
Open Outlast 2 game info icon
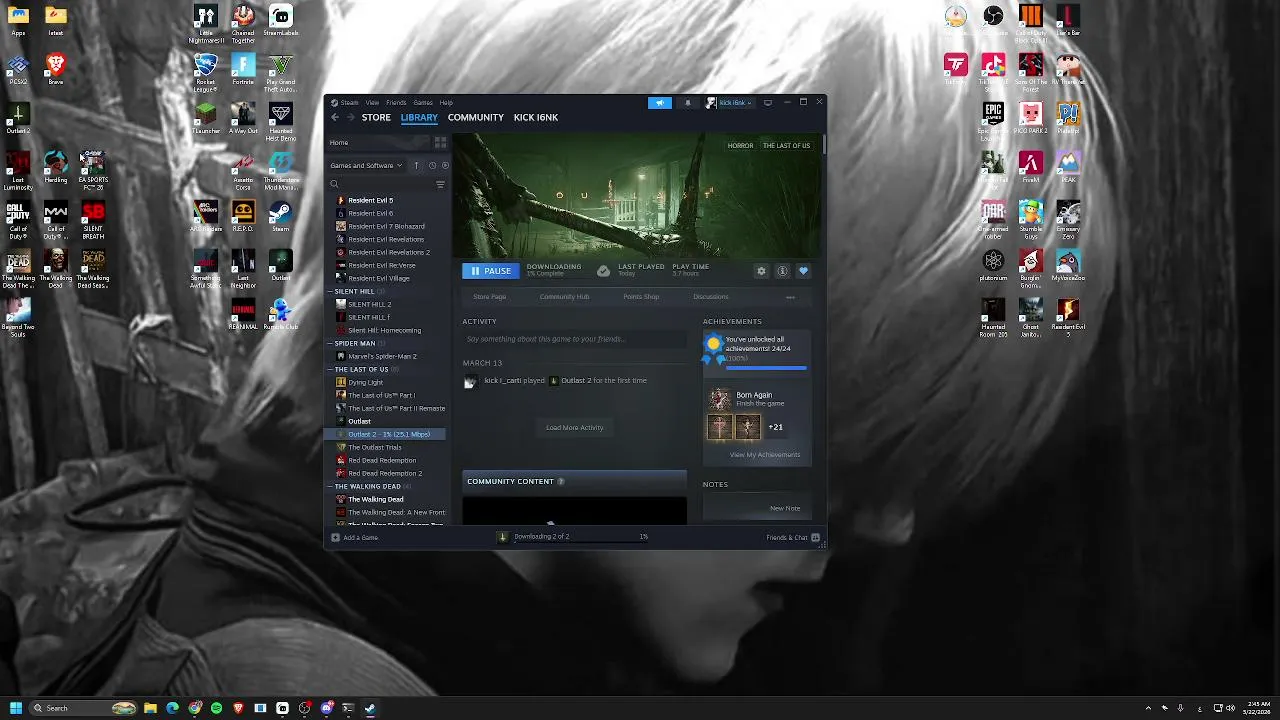[x=782, y=271]
